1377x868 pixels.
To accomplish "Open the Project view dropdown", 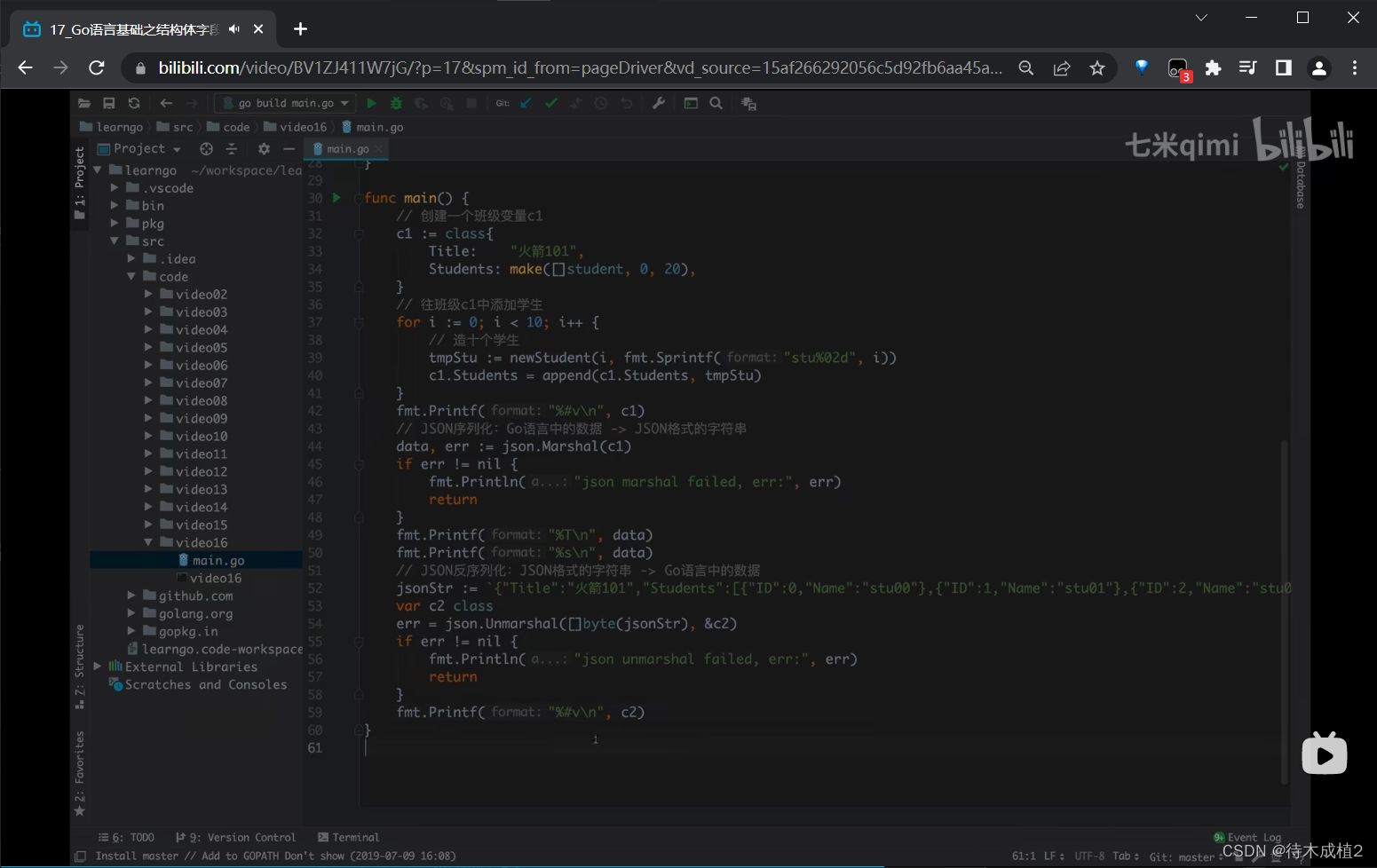I will click(139, 148).
